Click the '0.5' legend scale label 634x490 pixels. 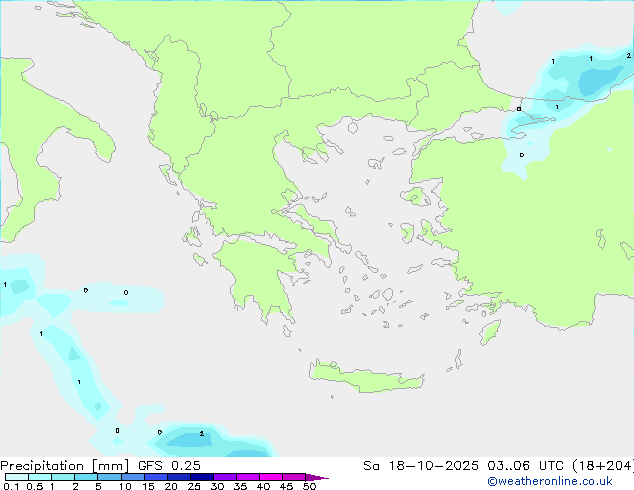(x=35, y=486)
